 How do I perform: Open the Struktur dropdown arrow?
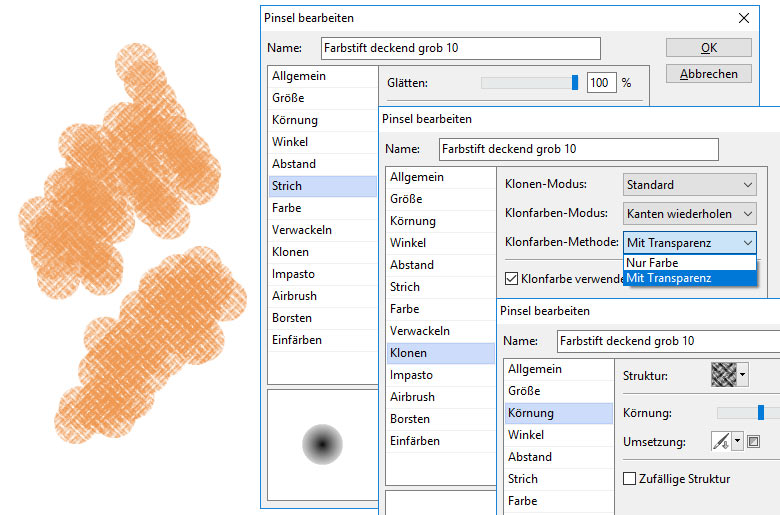coord(742,374)
